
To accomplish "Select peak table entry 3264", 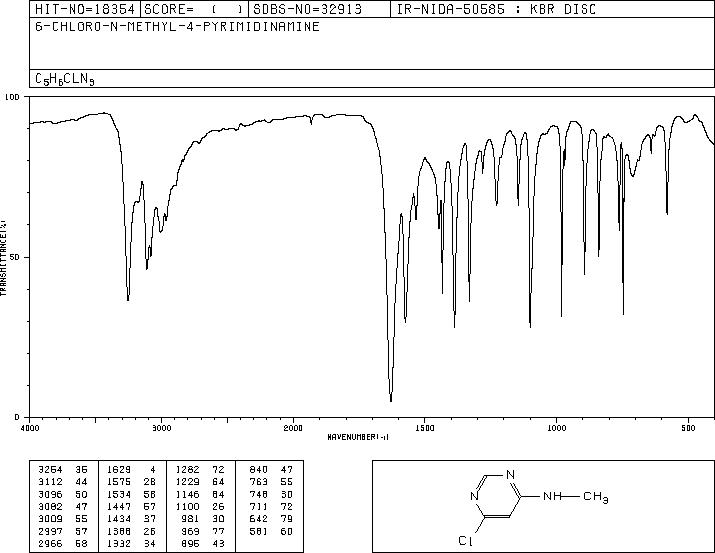I will pyautogui.click(x=50, y=470).
